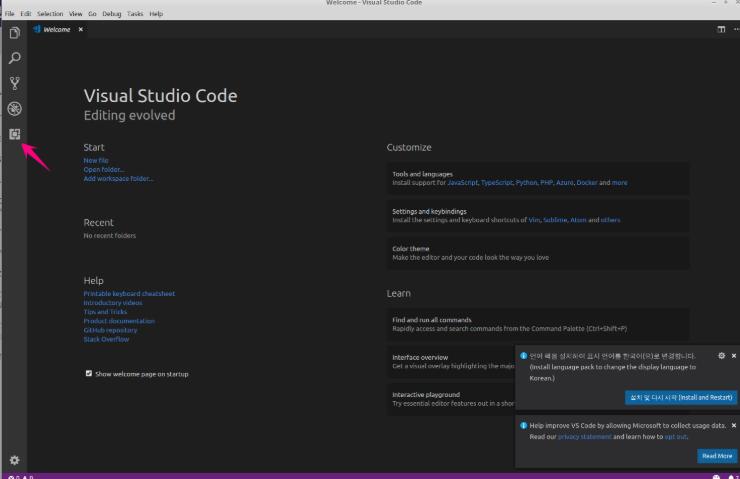Click Add workspace folder... link
740x479 pixels.
coord(118,178)
